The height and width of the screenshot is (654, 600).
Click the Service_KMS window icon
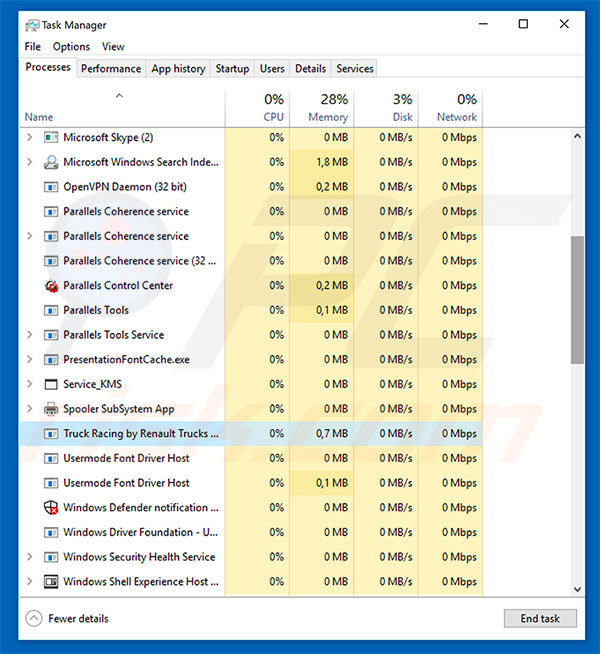pos(51,384)
